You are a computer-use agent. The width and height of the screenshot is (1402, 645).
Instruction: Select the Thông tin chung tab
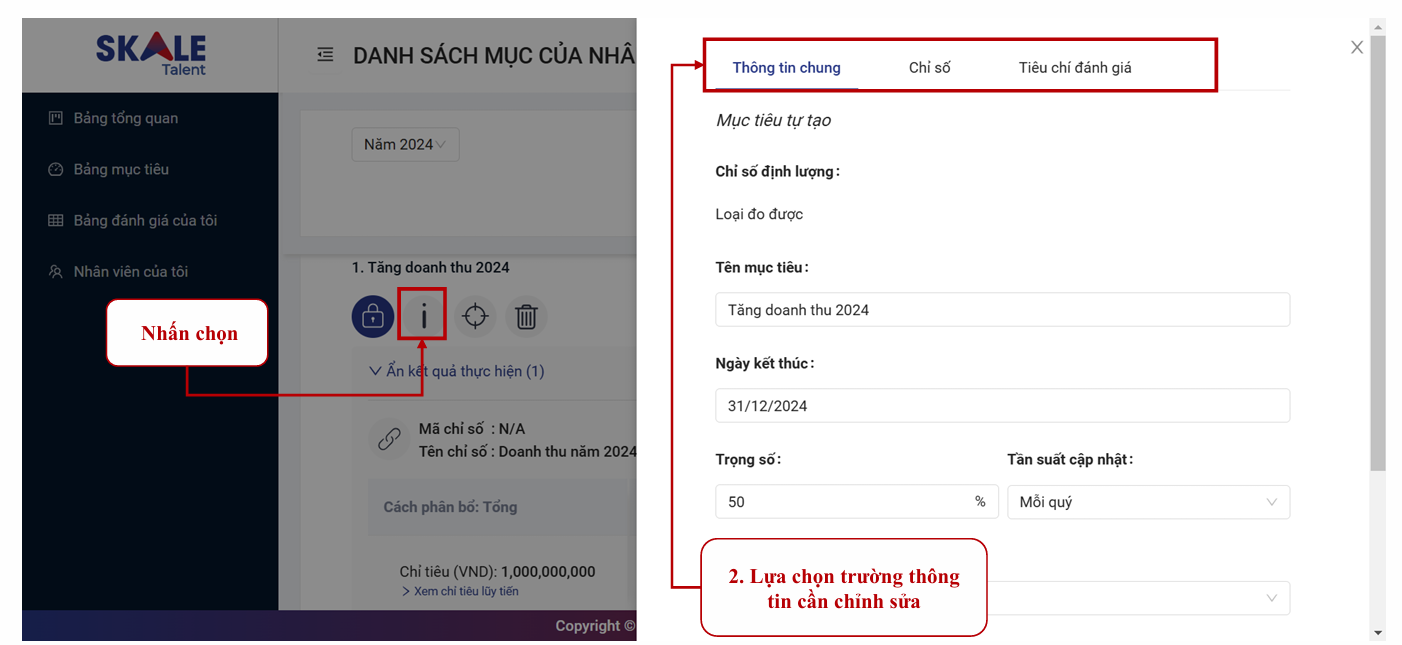786,68
